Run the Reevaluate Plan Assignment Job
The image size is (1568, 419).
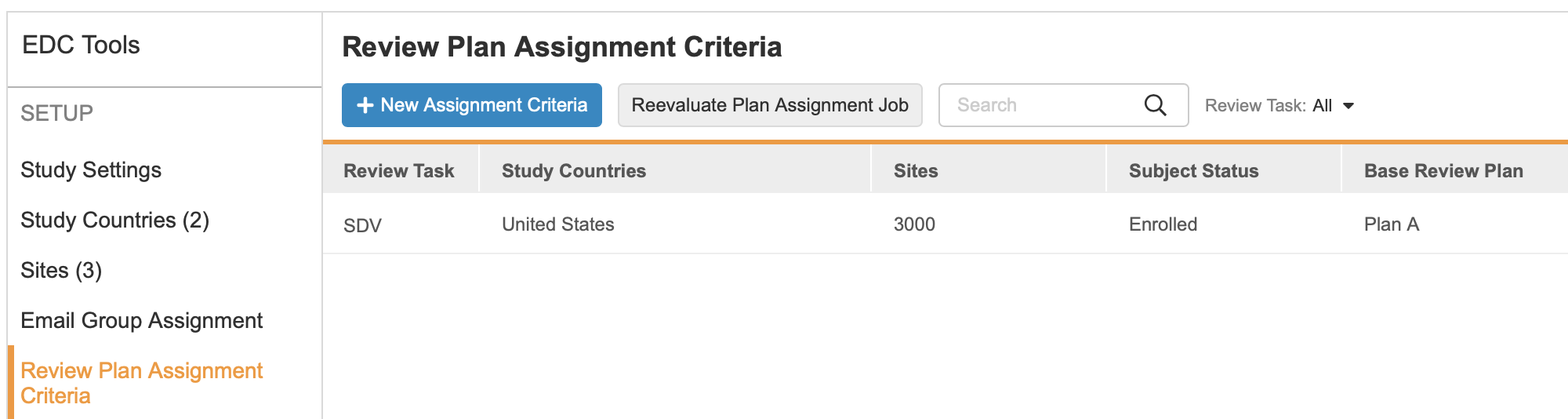pos(769,105)
